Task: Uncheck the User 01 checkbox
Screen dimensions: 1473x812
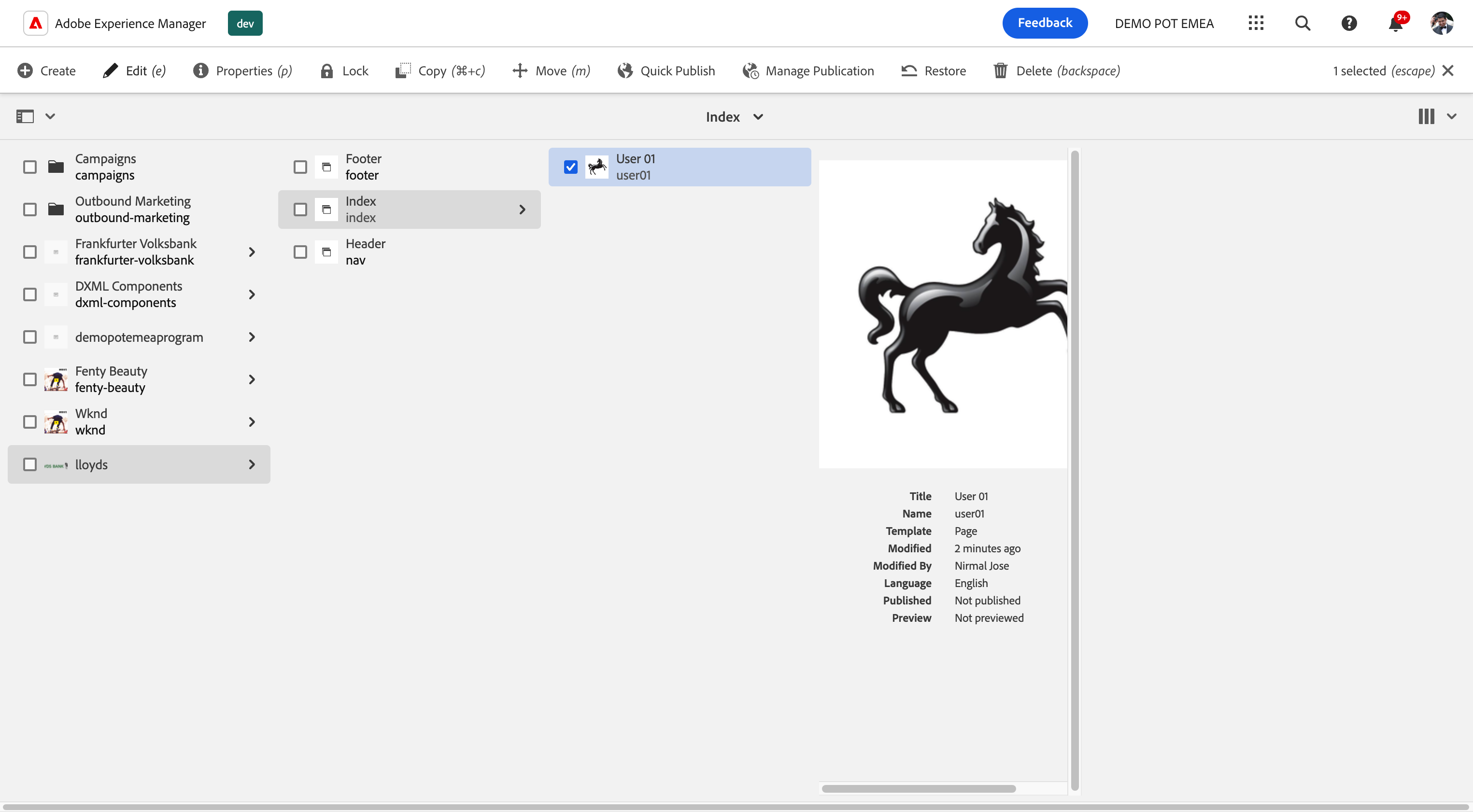Action: click(x=571, y=167)
